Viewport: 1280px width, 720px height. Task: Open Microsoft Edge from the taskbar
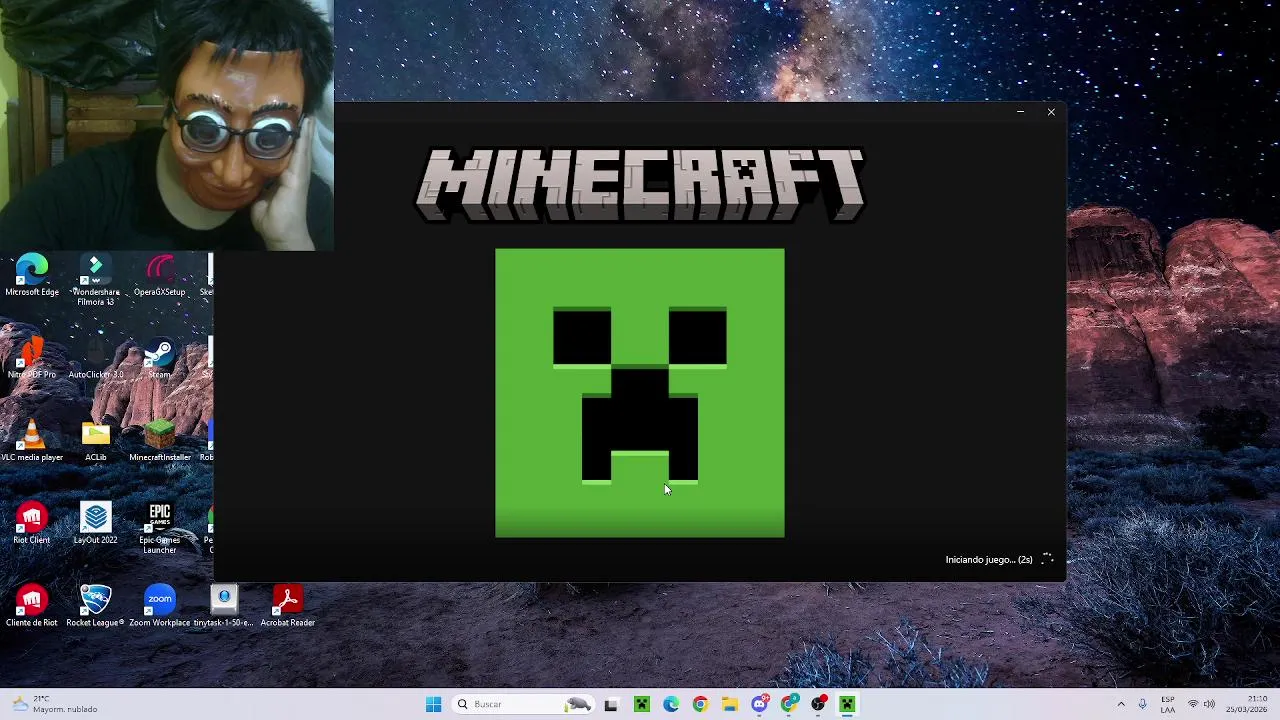(671, 704)
